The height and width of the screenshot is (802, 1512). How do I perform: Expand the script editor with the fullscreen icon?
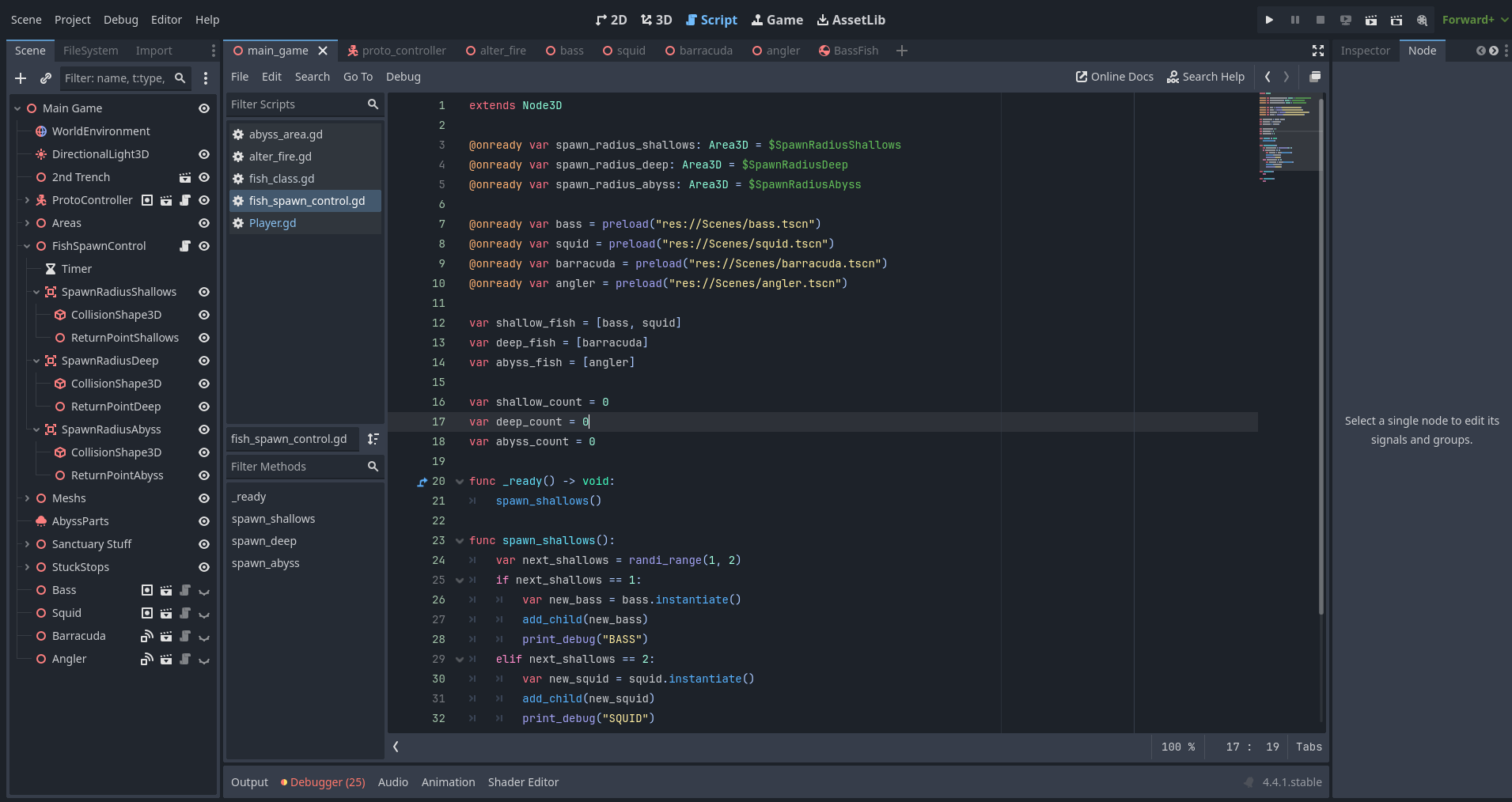tap(1318, 51)
